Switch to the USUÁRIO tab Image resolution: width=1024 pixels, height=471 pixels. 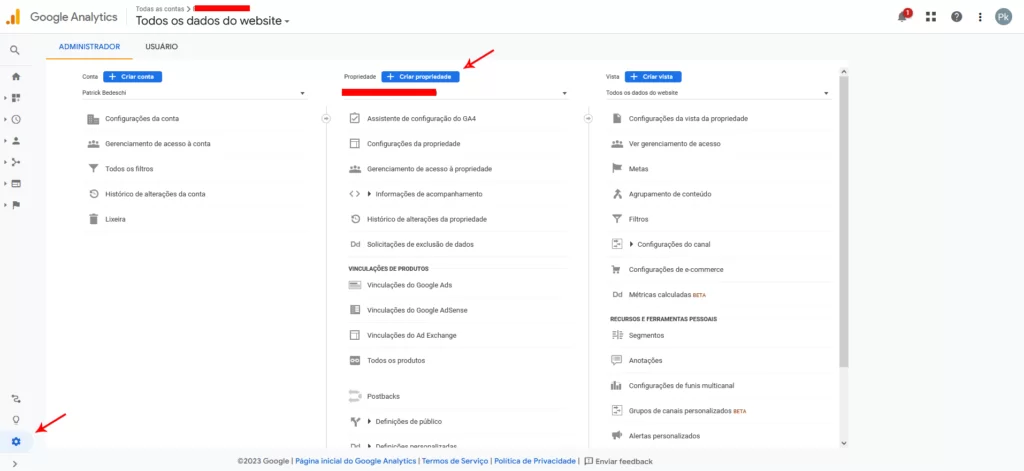pyautogui.click(x=161, y=47)
